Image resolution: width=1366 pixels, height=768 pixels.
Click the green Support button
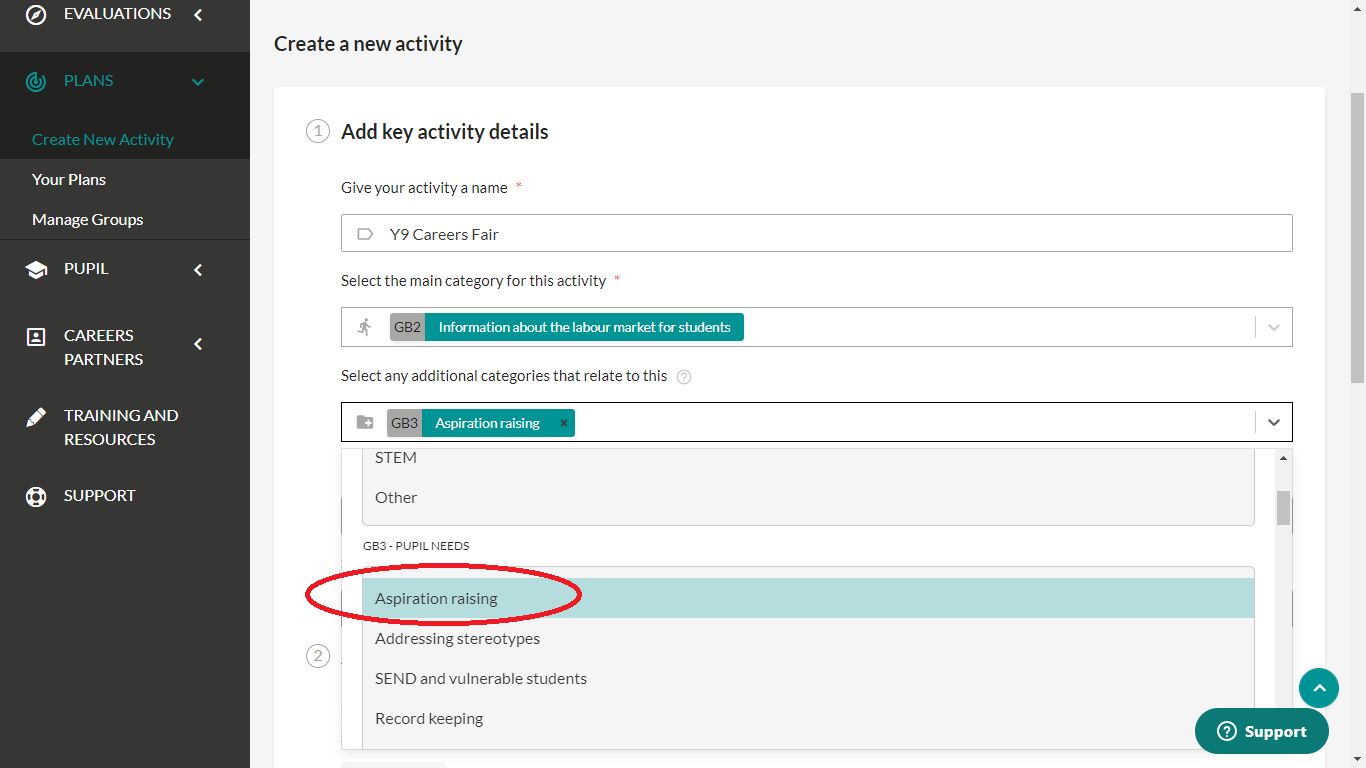1261,731
